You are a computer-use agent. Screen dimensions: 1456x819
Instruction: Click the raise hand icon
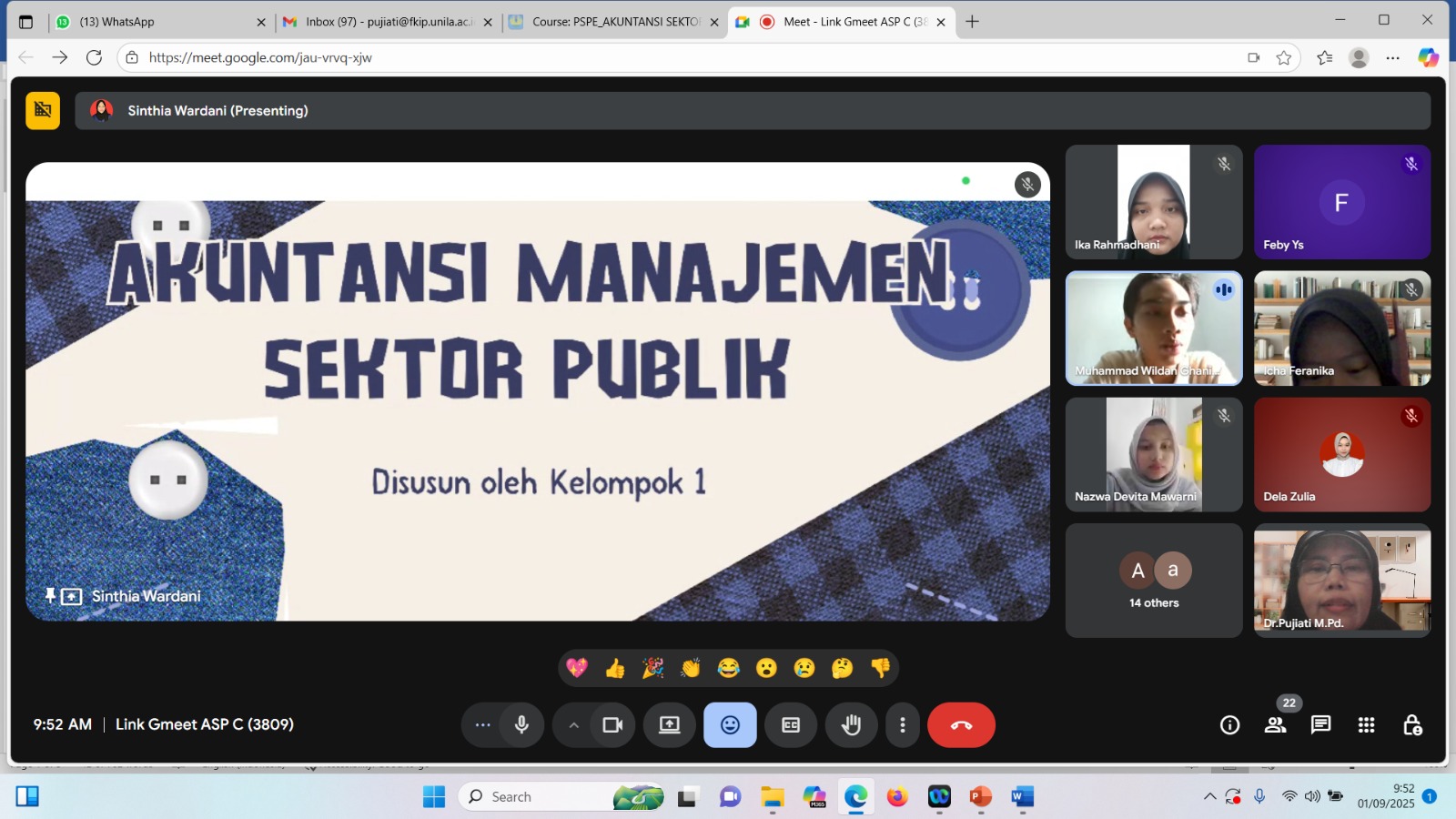pyautogui.click(x=851, y=725)
